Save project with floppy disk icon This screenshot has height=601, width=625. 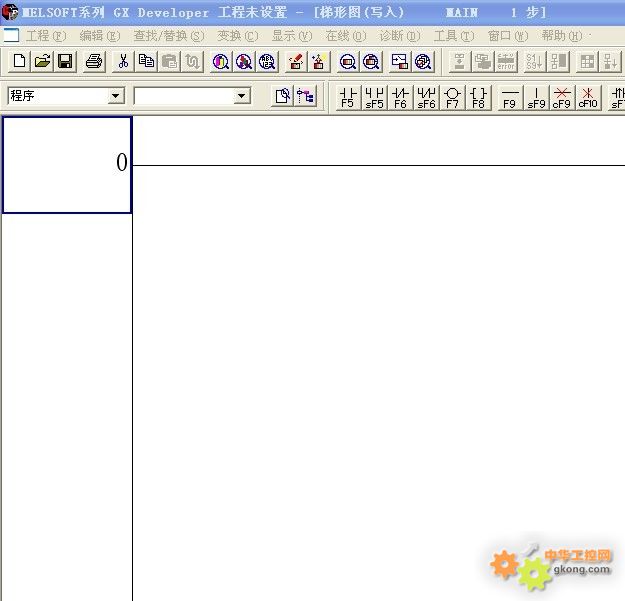click(x=65, y=61)
